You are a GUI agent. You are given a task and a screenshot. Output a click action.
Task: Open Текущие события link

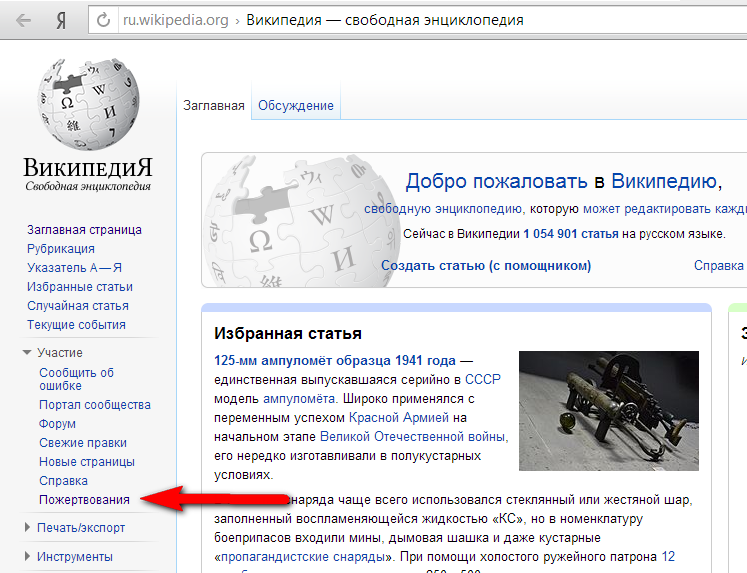click(76, 325)
